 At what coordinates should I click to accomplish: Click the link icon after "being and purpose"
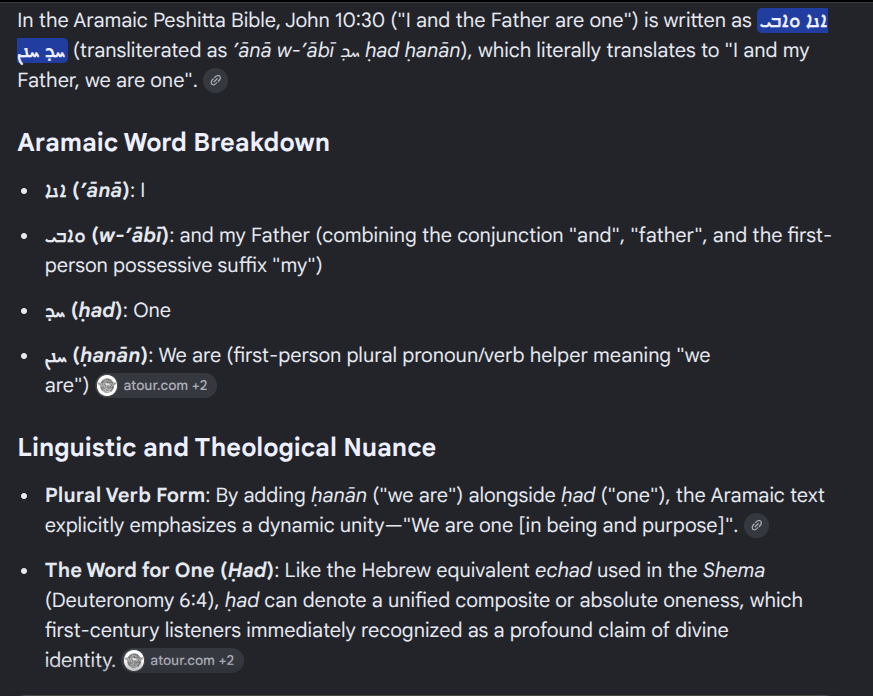pyautogui.click(x=757, y=526)
